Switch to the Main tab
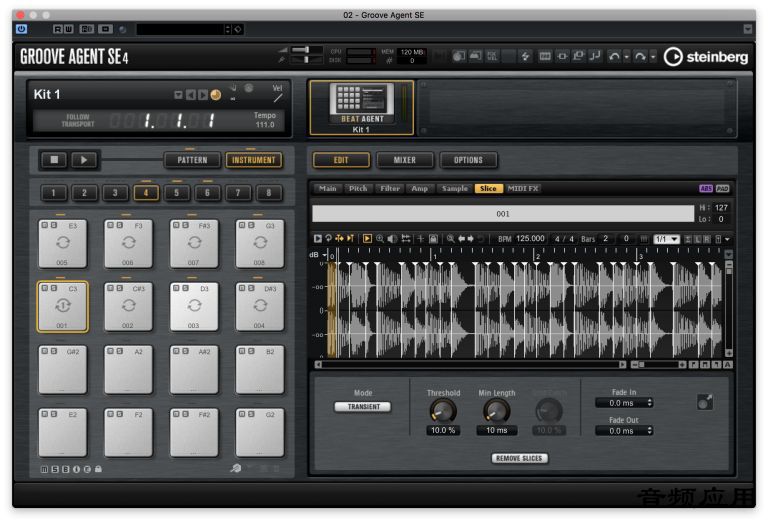 (x=327, y=189)
